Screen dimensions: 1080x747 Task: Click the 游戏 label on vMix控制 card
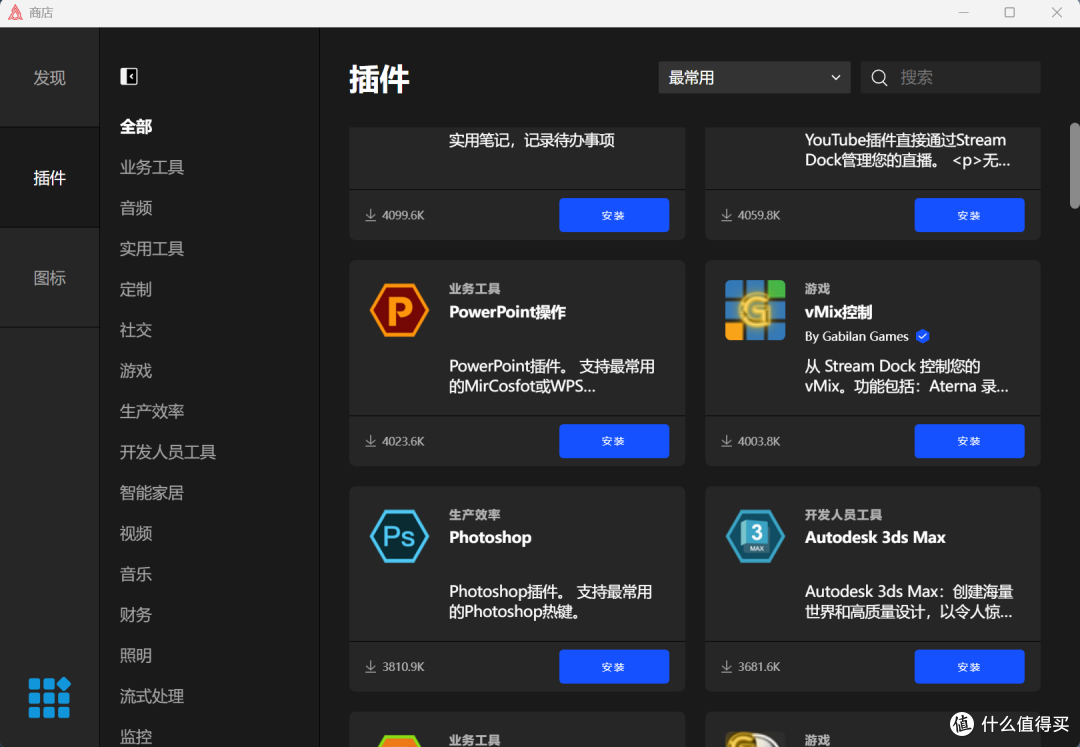(817, 288)
